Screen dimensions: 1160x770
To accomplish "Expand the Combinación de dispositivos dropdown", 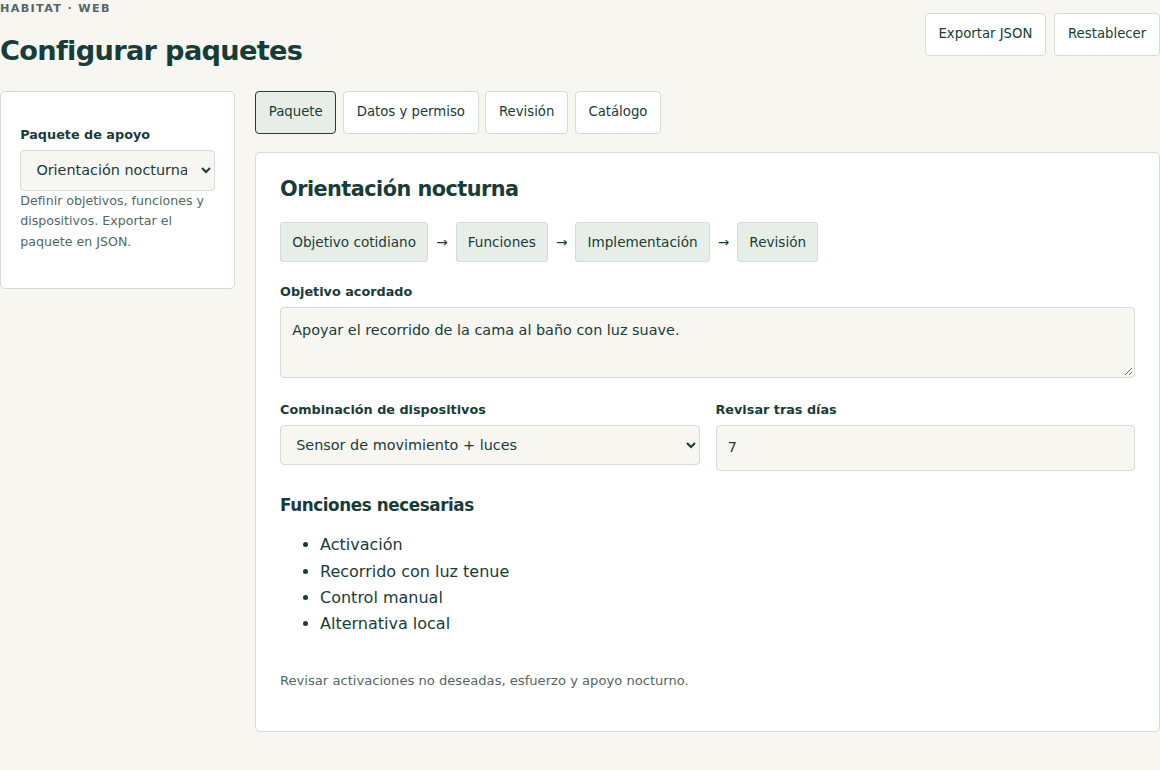I will tap(490, 445).
